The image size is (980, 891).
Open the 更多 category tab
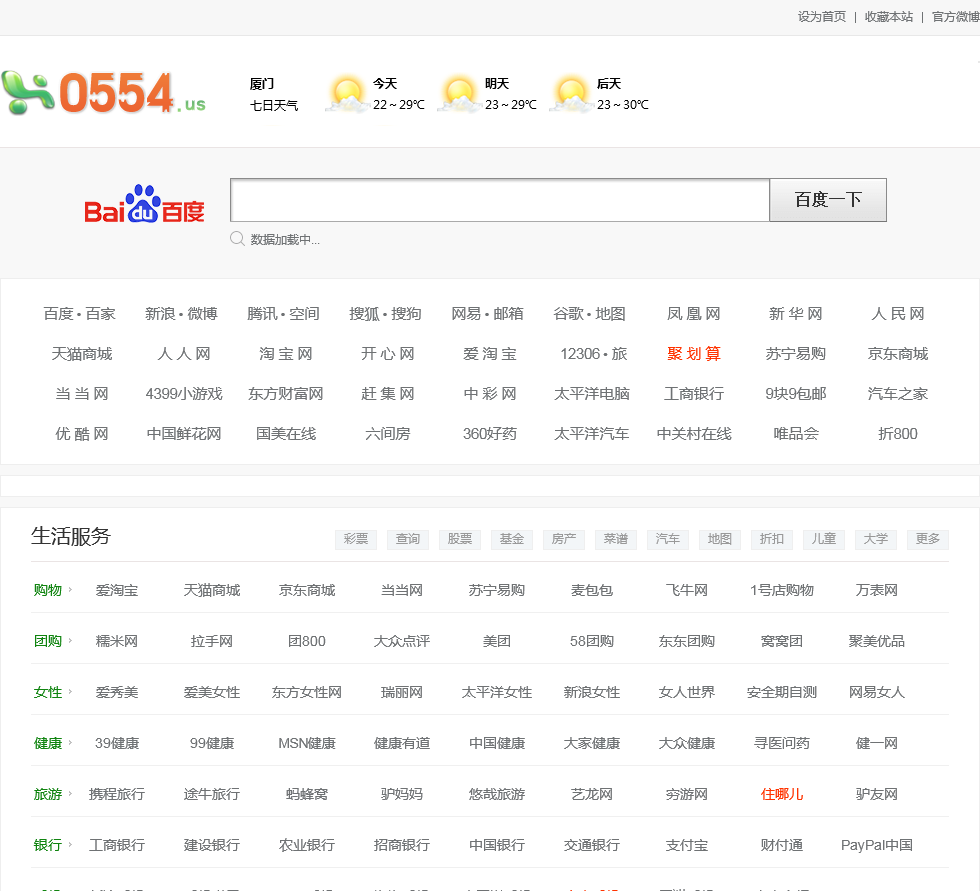point(928,539)
